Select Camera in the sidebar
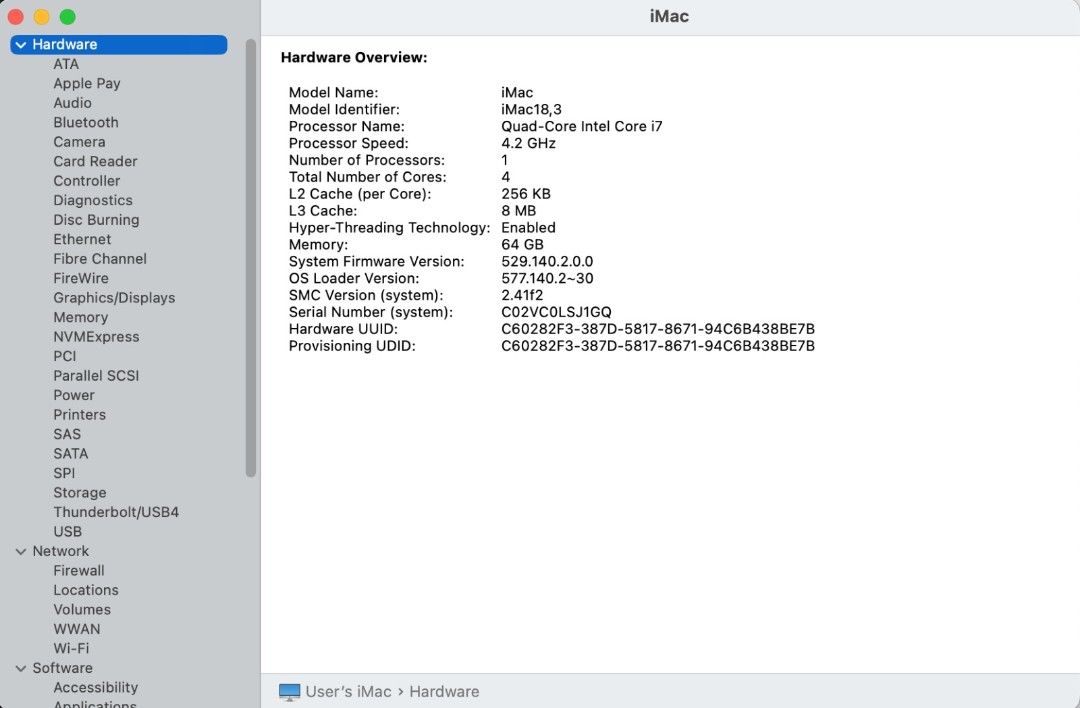Screen dimensions: 1080x708 click(79, 142)
